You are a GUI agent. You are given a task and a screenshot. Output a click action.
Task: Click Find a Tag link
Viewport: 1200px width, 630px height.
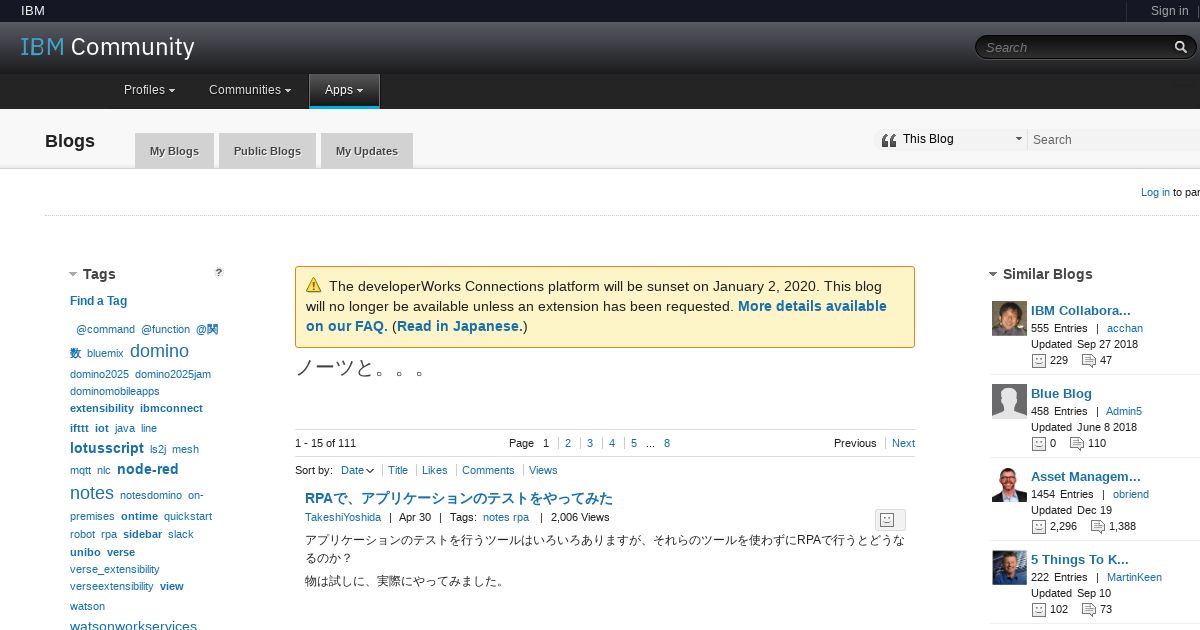(x=98, y=301)
